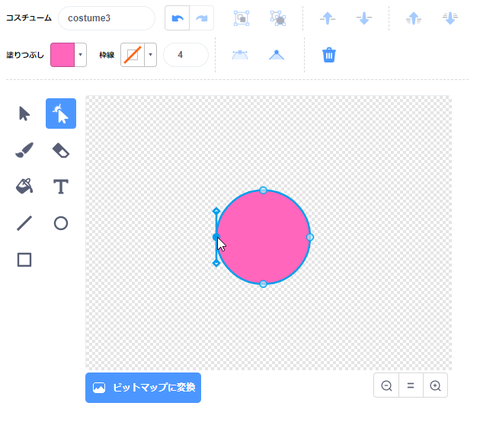
Task: Choose the Brush tool
Action: pos(24,150)
